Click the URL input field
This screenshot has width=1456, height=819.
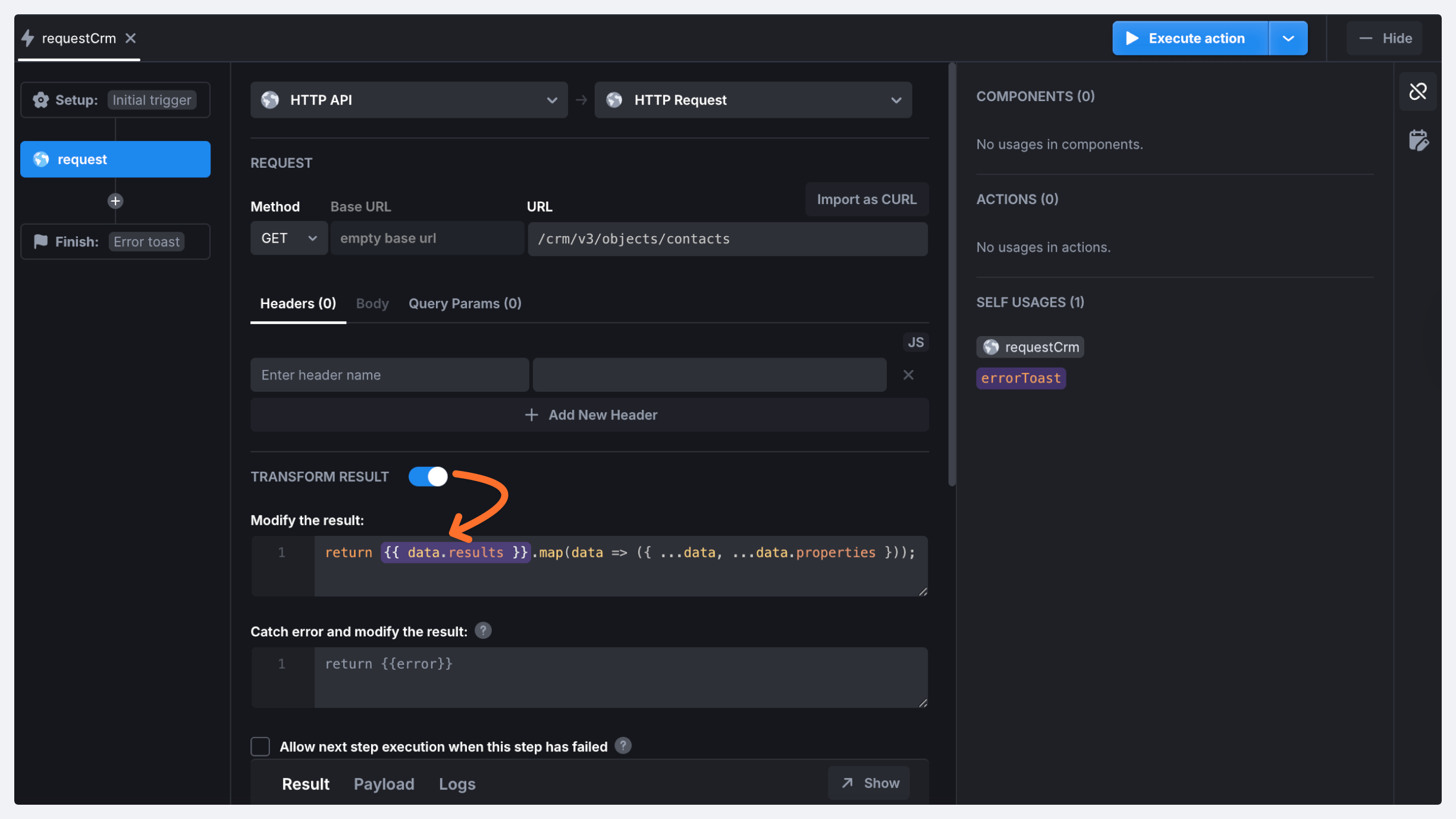click(727, 239)
